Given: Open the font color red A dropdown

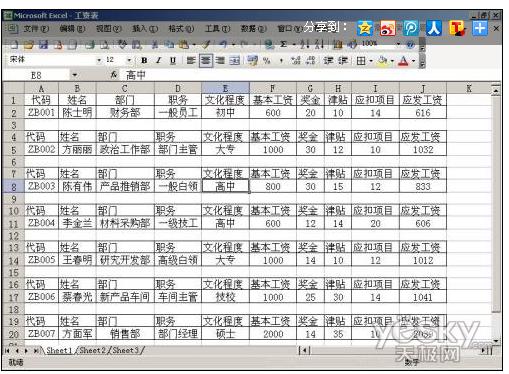Looking at the screenshot, I should [x=413, y=61].
